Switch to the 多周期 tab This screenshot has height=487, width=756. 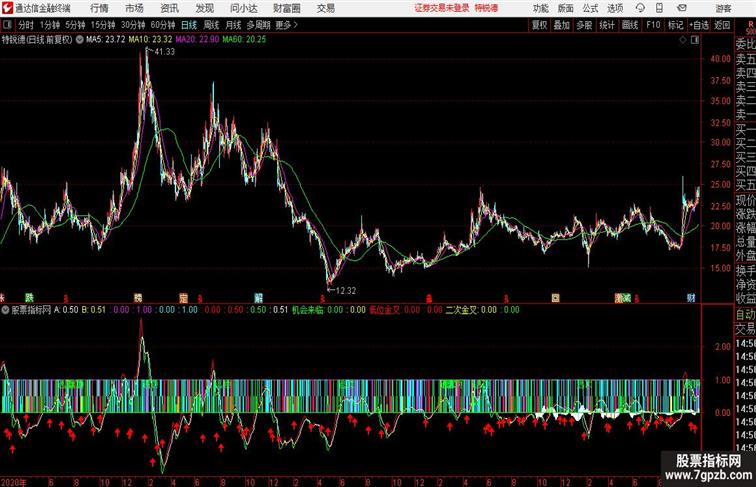(x=259, y=25)
